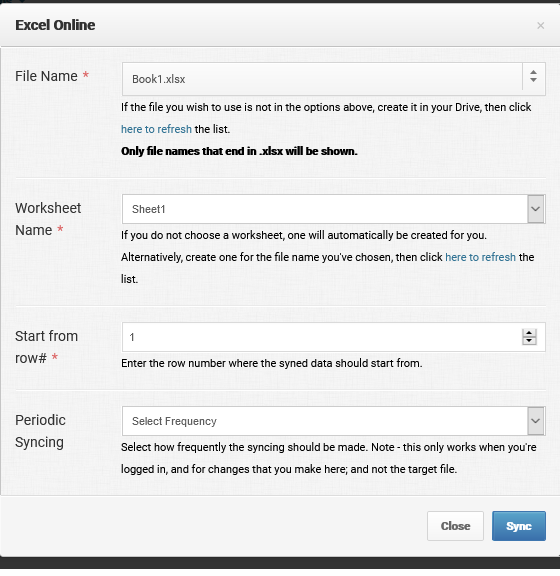Click 'here to refresh' link for worksheet list

[480, 257]
